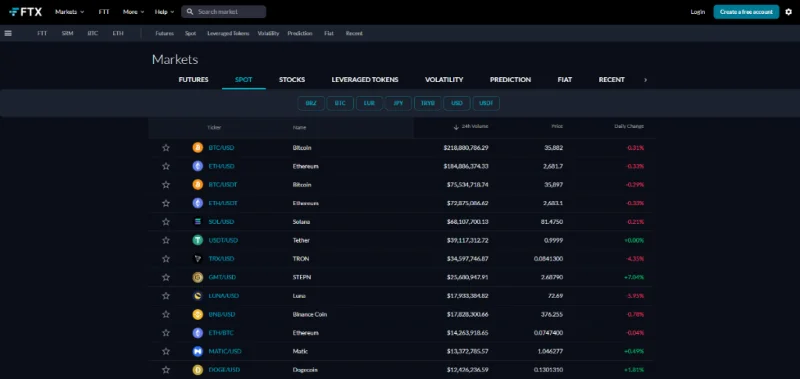Screen dimensions: 800x379
Task: Favorite BTC/USD with the star
Action: tap(165, 147)
